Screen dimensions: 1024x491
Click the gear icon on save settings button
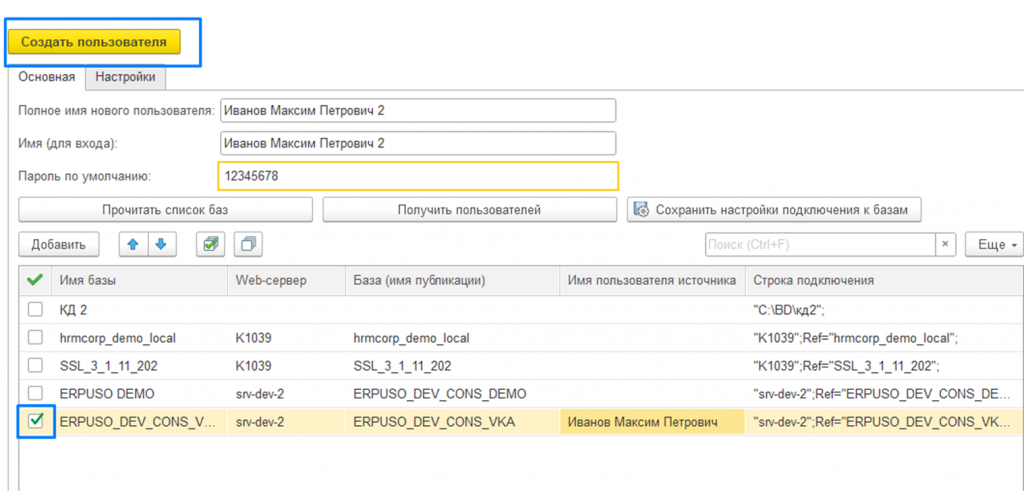[641, 210]
